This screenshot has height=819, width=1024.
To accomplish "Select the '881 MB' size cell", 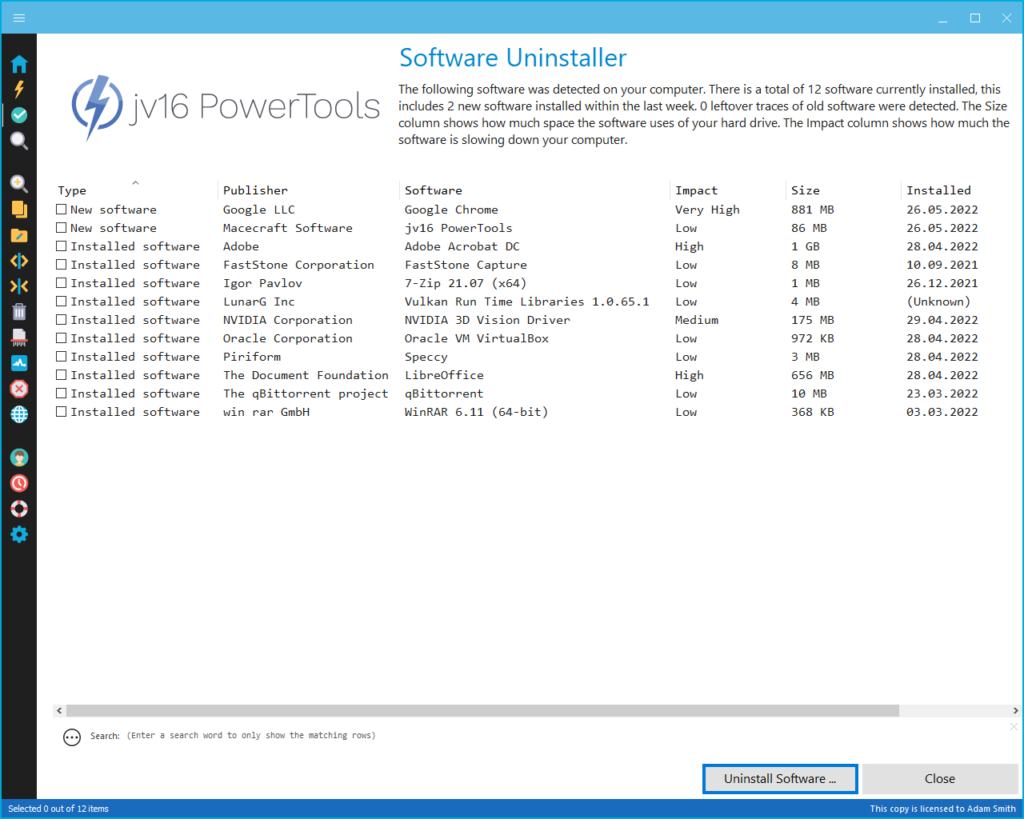I will 812,210.
